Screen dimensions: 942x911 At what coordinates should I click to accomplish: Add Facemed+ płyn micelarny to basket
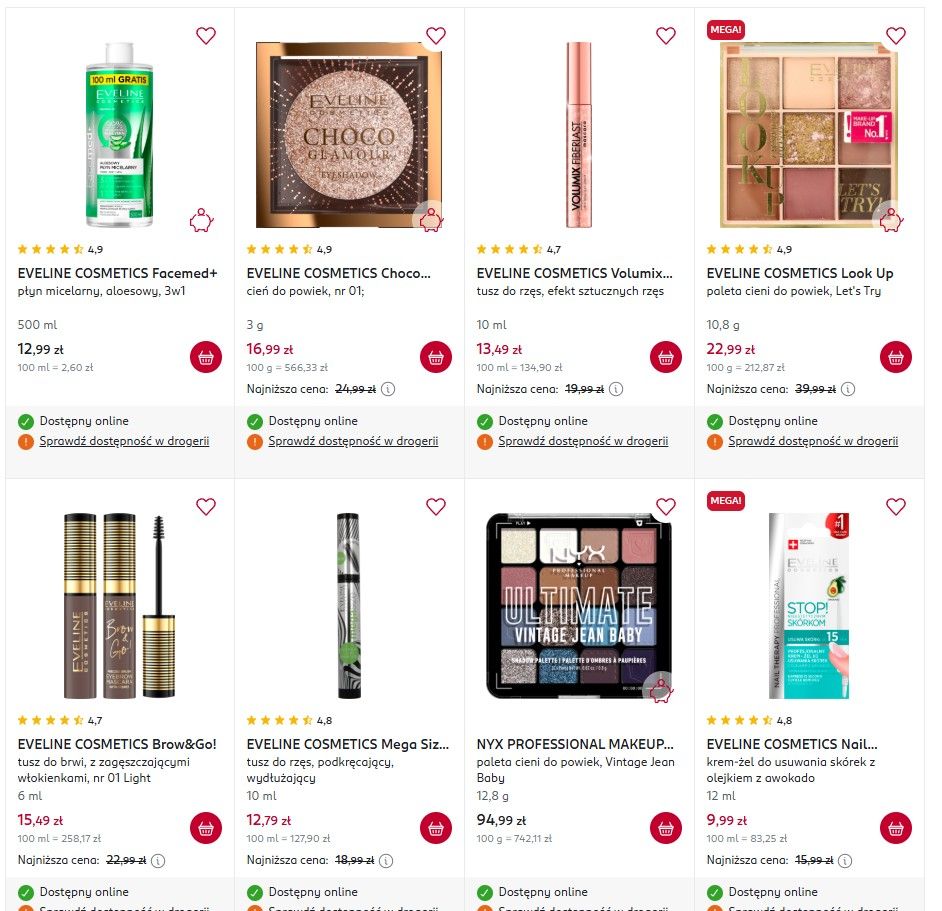205,357
